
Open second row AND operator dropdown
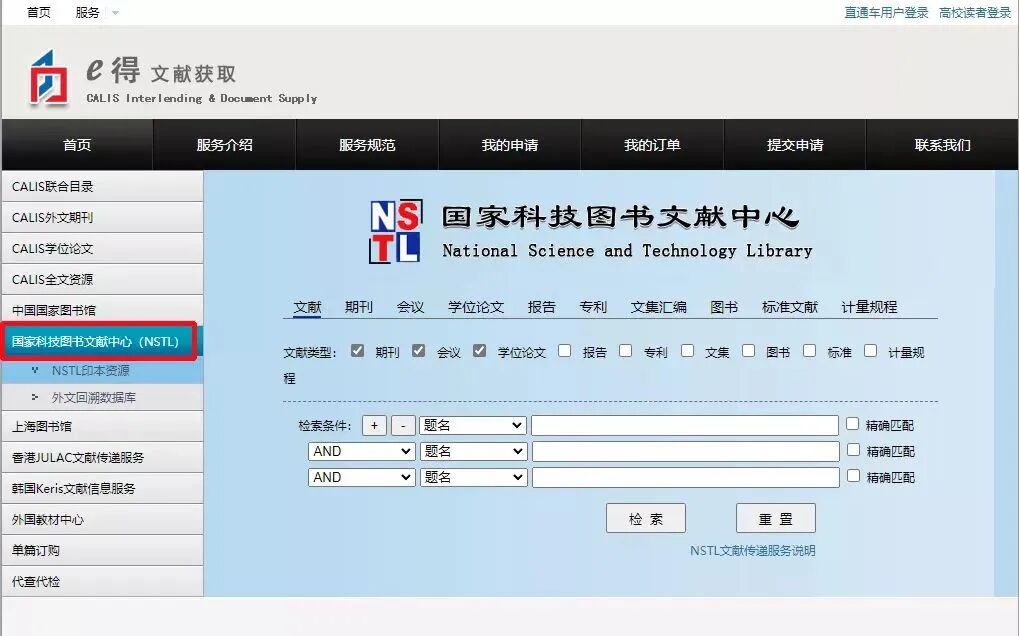click(x=361, y=452)
